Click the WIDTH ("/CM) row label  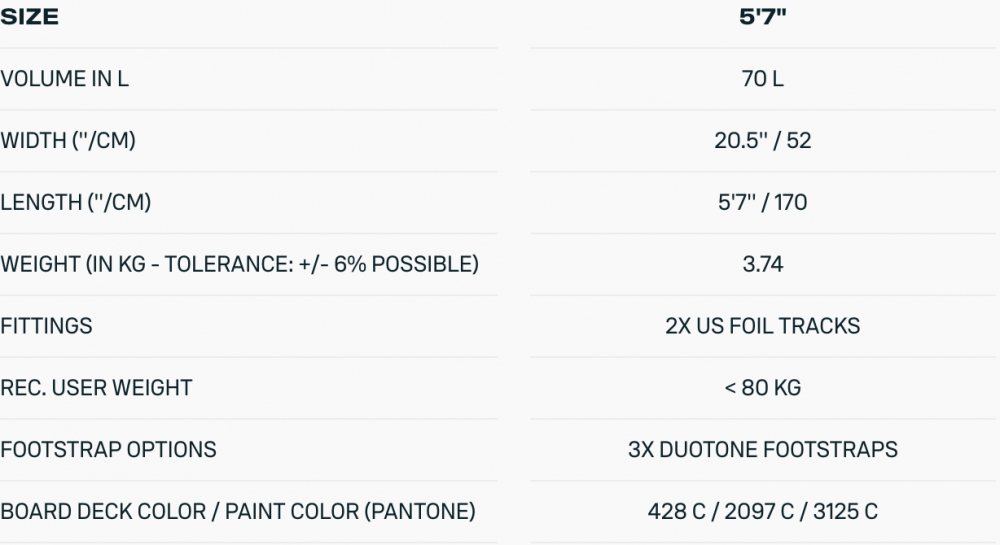68,141
